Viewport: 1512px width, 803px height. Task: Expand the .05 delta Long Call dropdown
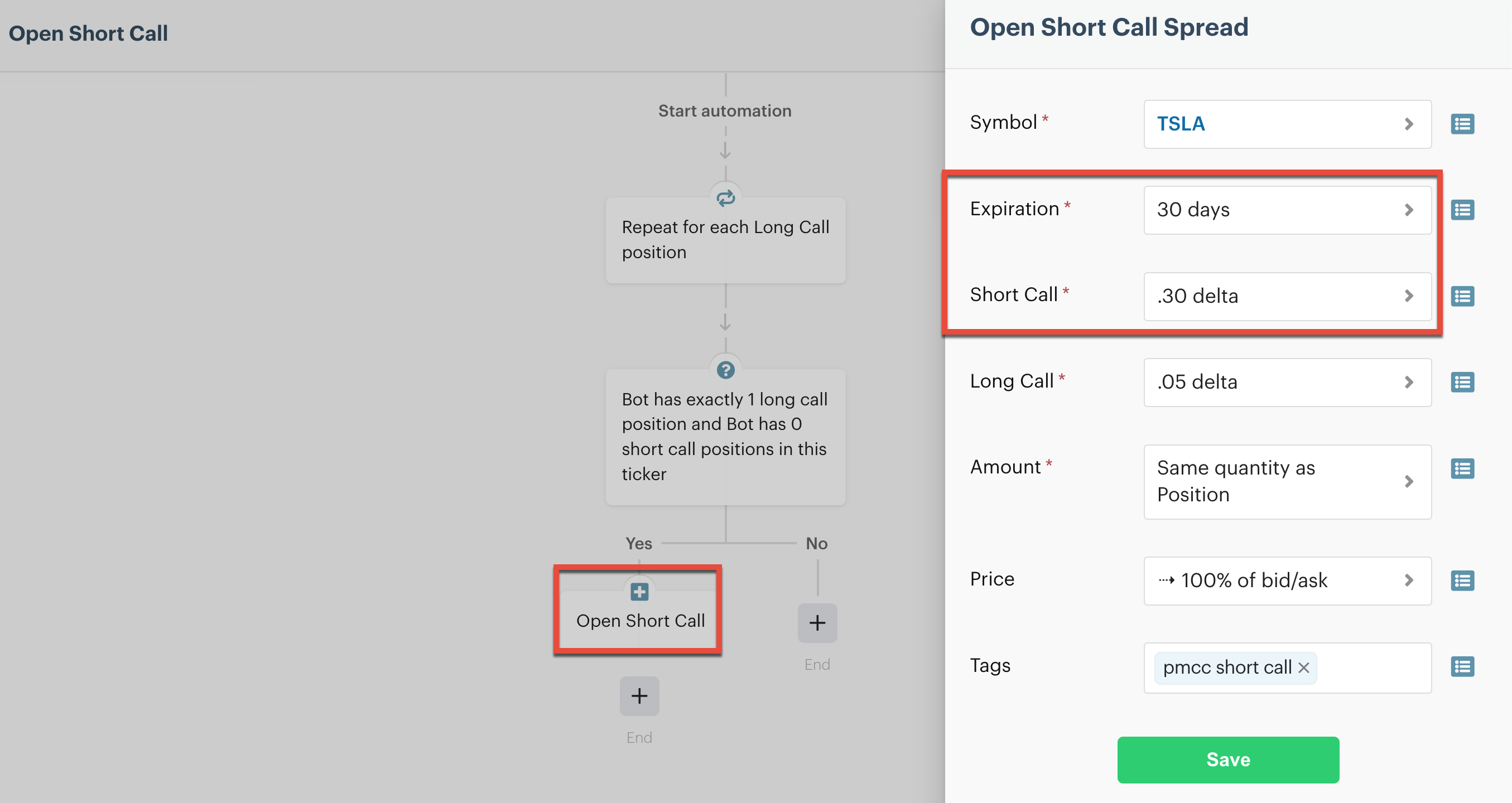[1287, 383]
